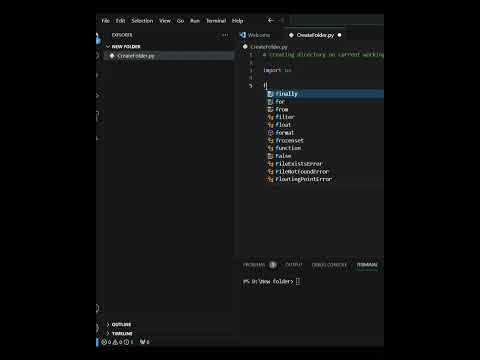Open Explorer views and more actions ellipsis
The width and height of the screenshot is (480, 360).
coord(225,35)
